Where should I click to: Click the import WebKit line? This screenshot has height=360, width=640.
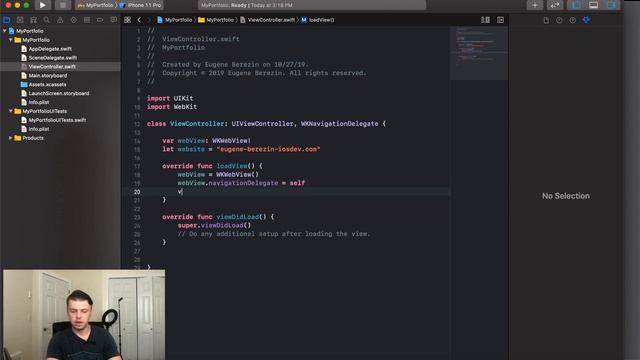point(172,107)
